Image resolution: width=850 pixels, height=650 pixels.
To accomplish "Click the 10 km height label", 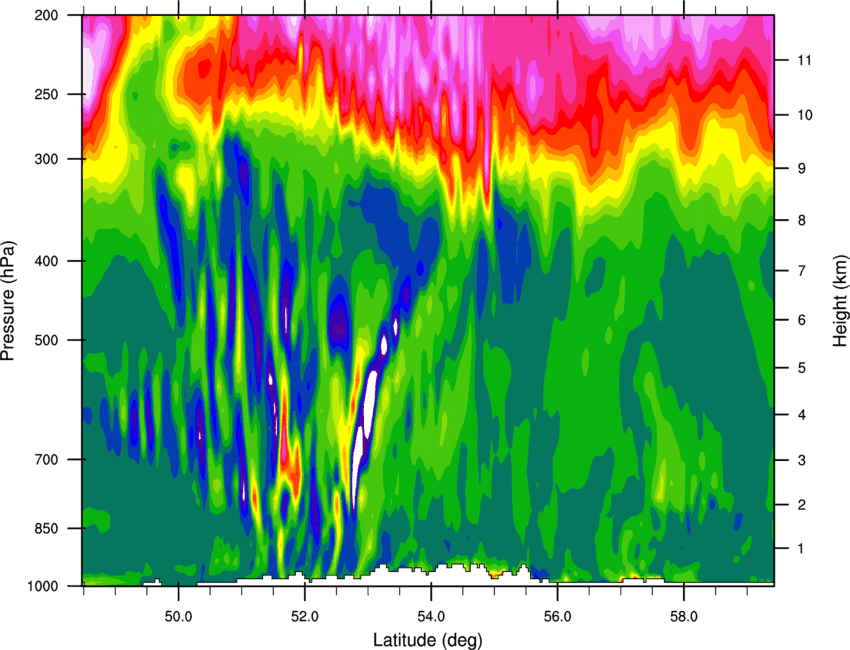I will pyautogui.click(x=804, y=115).
